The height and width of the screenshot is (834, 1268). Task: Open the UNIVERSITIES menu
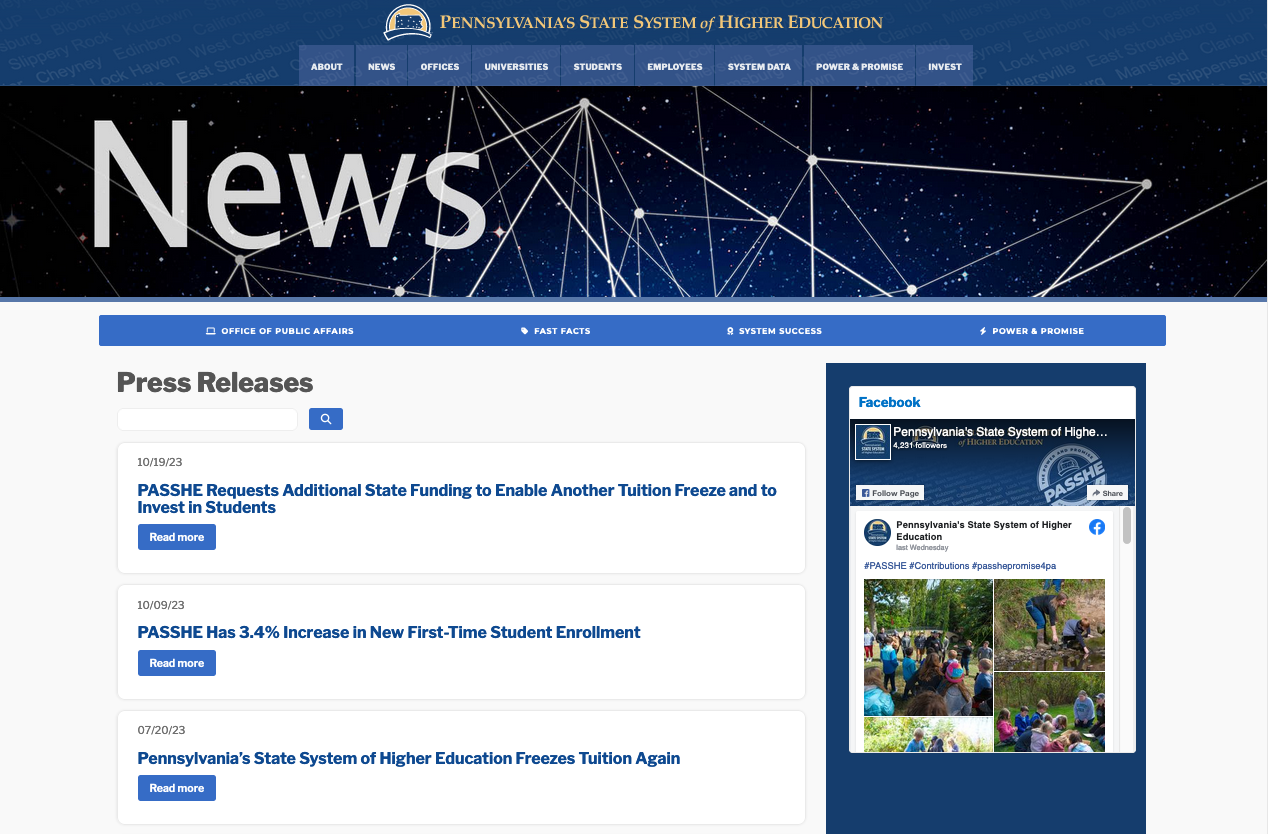(x=516, y=67)
